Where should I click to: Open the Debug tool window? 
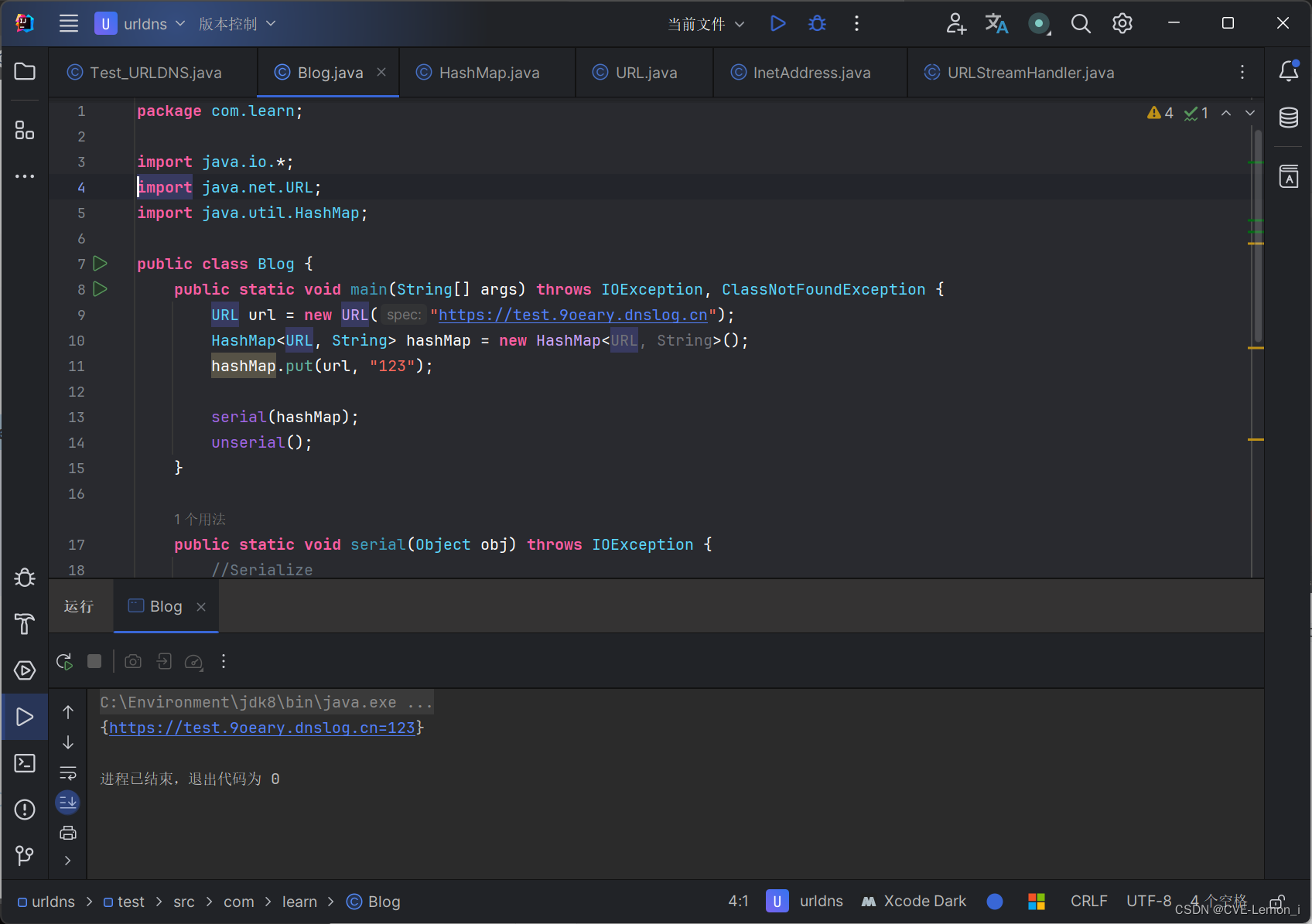click(25, 578)
